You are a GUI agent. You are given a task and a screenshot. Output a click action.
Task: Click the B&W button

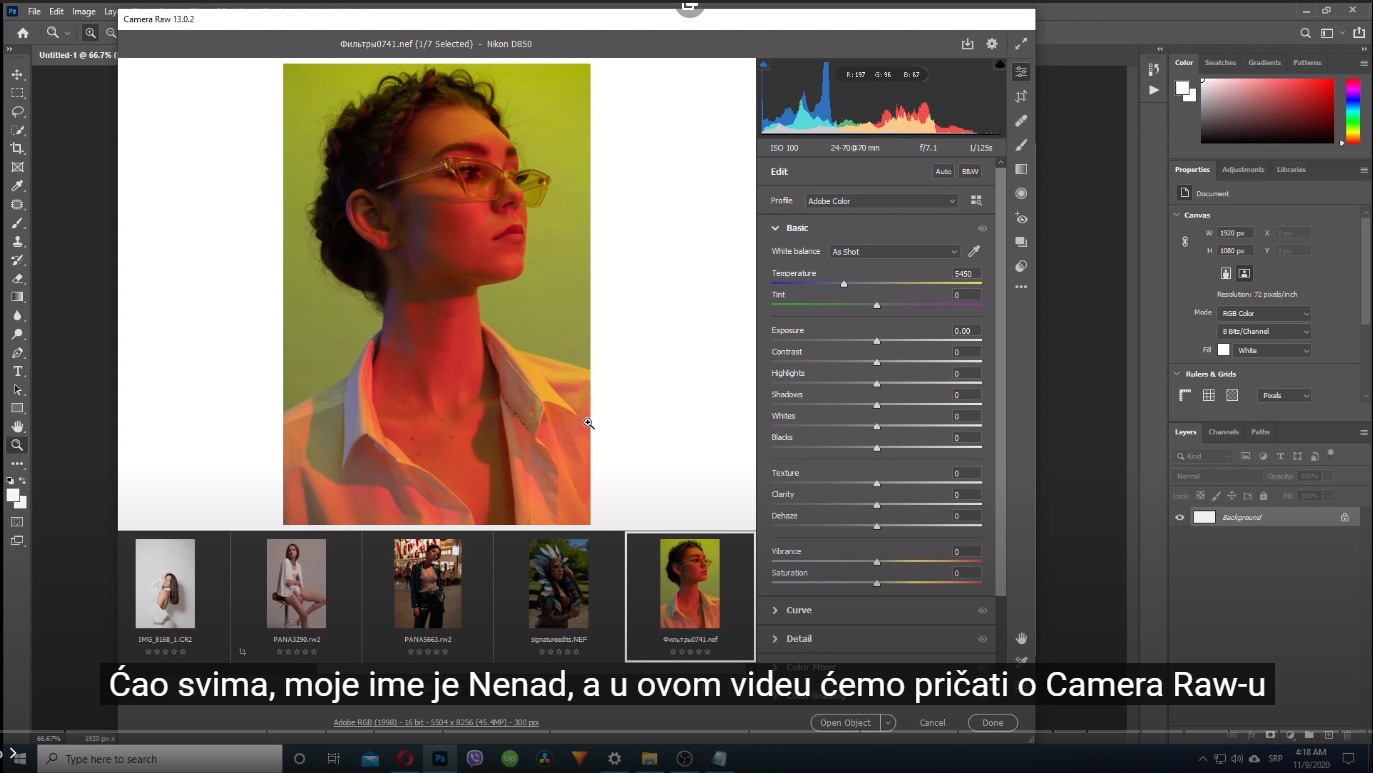coord(970,172)
